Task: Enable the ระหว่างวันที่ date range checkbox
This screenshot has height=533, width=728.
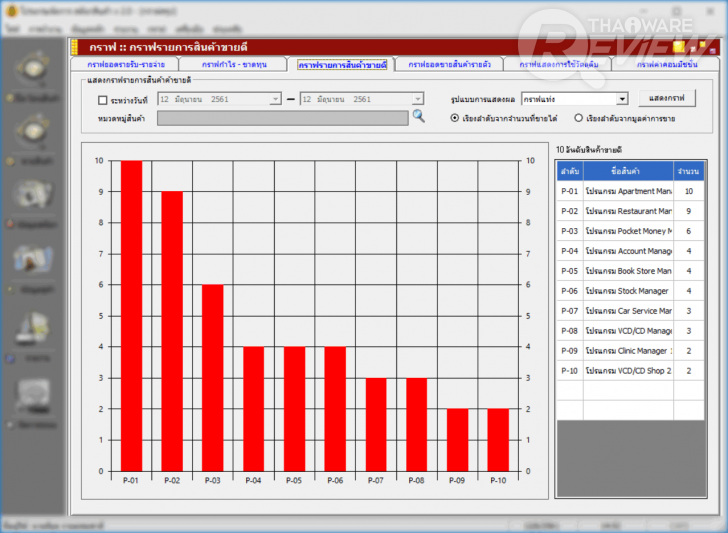Action: point(102,99)
